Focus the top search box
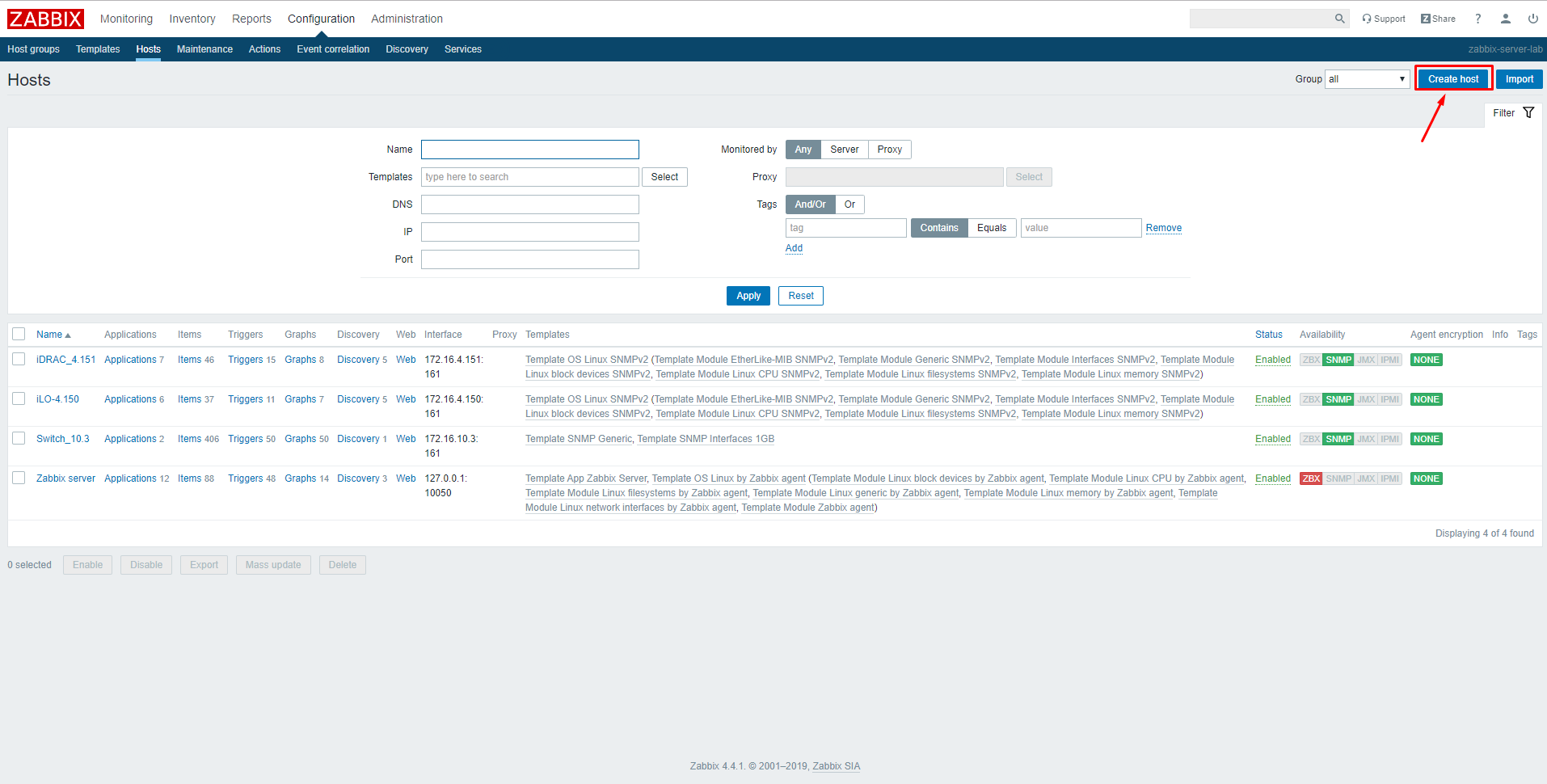This screenshot has height=784, width=1547. coord(1261,19)
